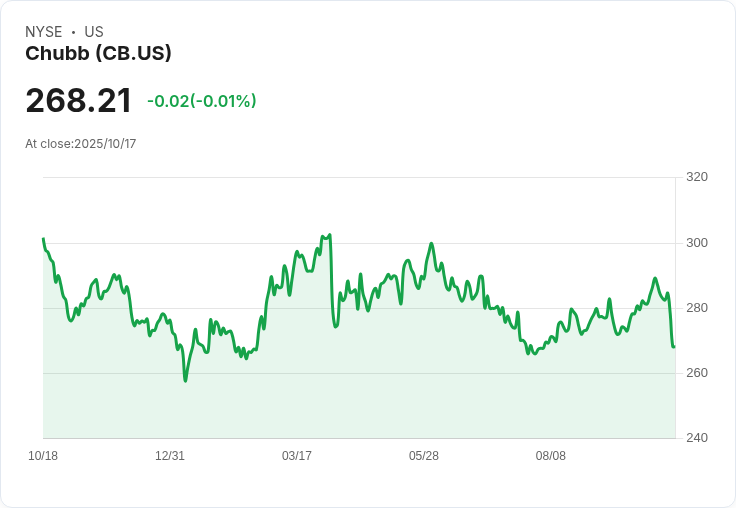Image resolution: width=736 pixels, height=508 pixels.
Task: Click the 260 price axis label
Action: 697,373
